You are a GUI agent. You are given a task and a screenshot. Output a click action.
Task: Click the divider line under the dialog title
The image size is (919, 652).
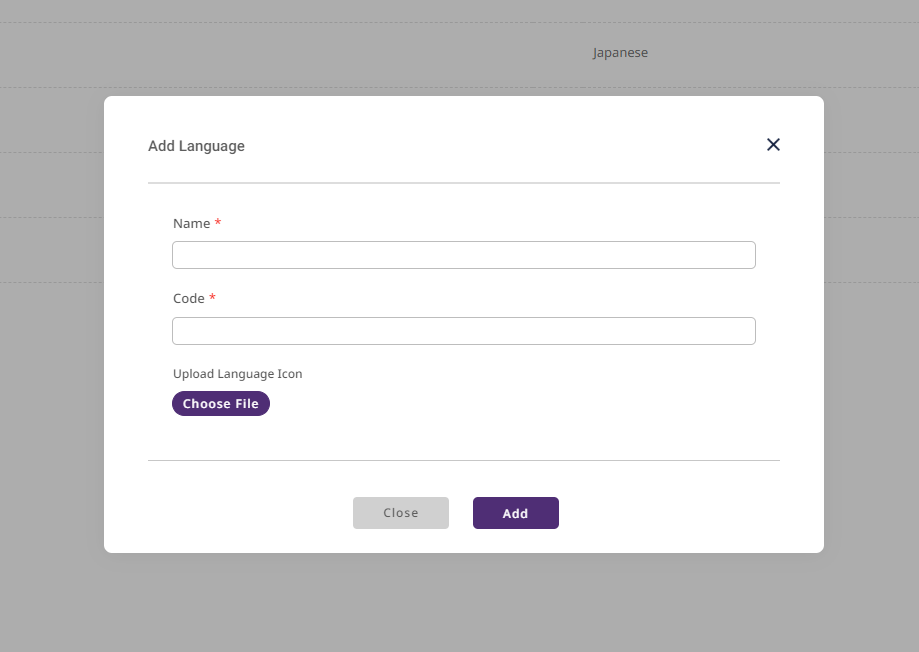click(x=463, y=183)
